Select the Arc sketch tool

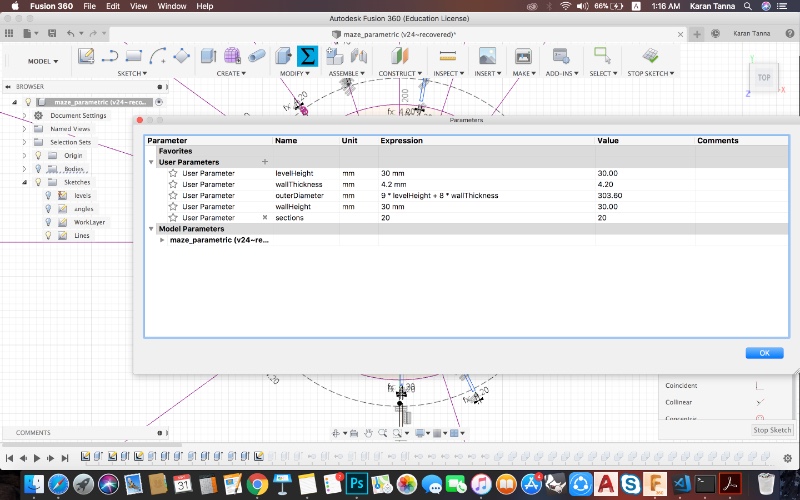pos(158,56)
